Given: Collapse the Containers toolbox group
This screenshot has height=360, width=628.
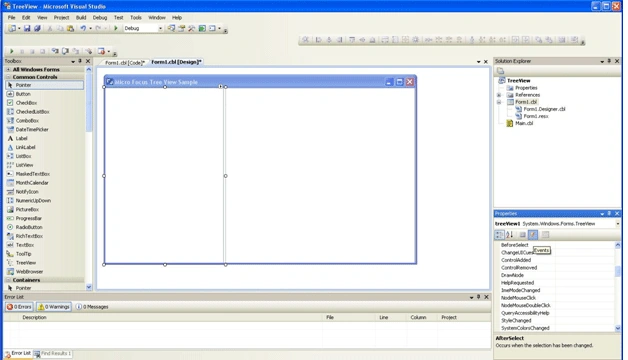Looking at the screenshot, I should click(x=8, y=280).
